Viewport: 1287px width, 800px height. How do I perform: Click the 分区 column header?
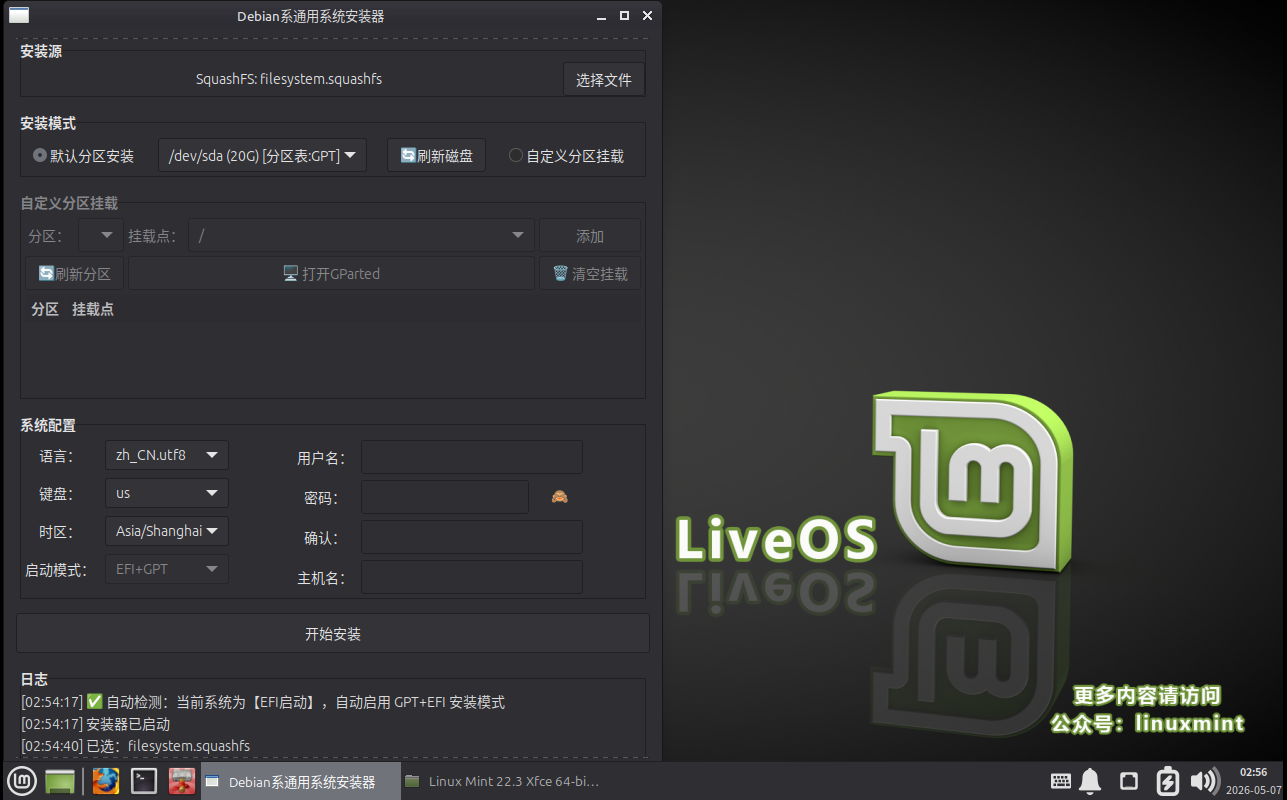[x=45, y=309]
